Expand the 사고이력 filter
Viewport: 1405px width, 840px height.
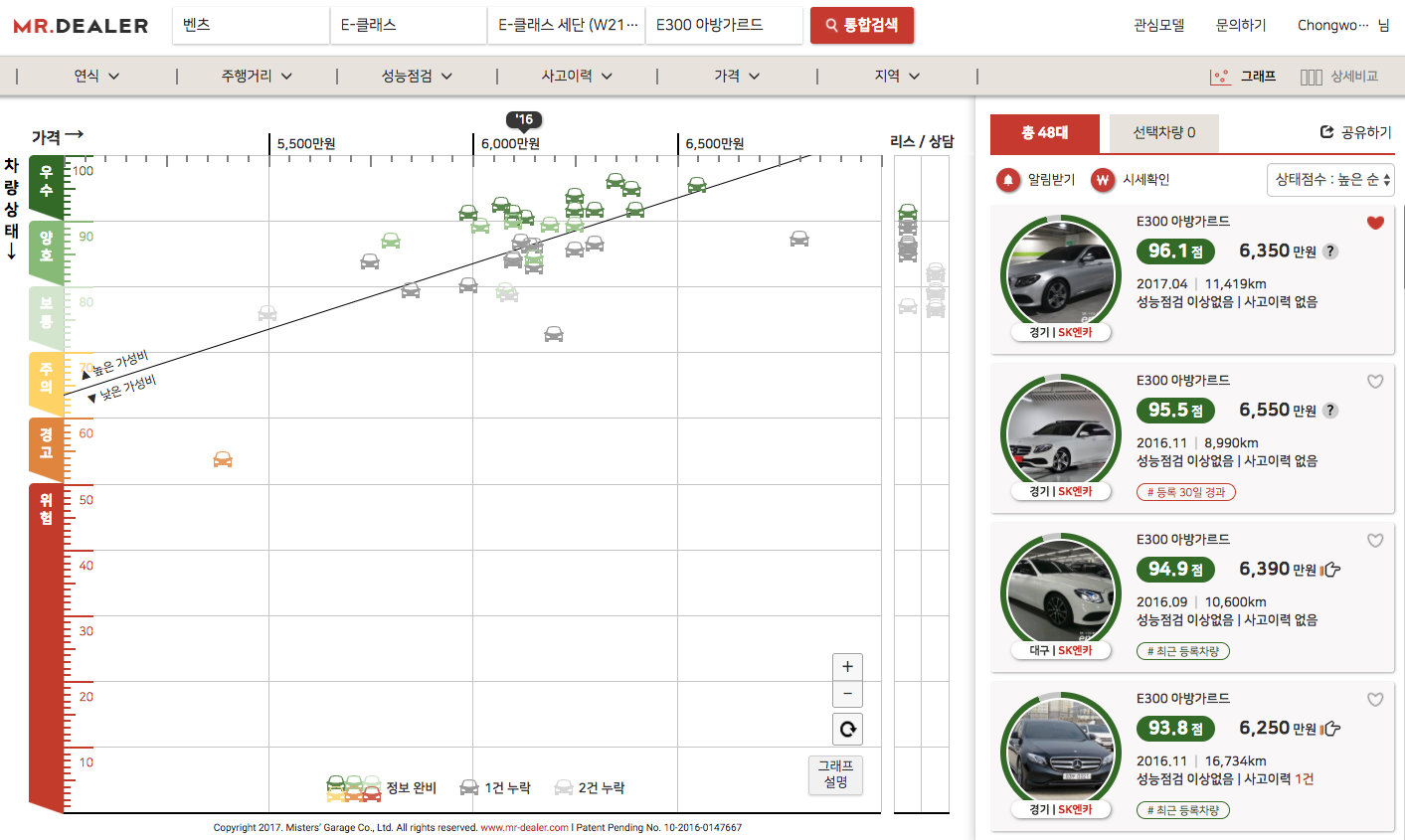click(577, 76)
